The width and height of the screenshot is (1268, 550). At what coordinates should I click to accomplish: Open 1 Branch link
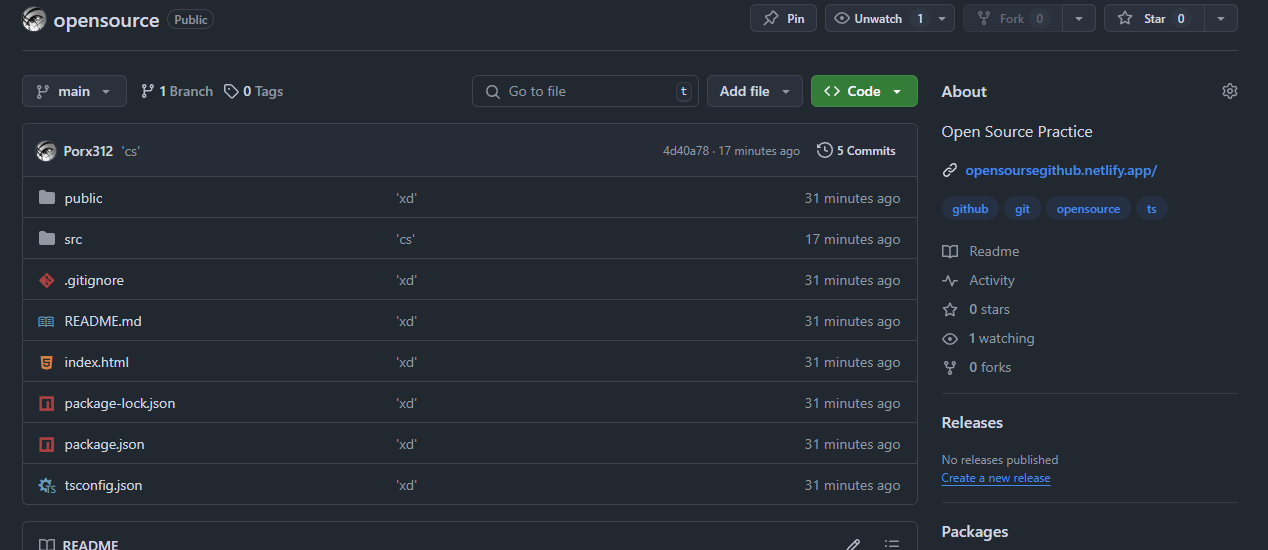coord(177,91)
